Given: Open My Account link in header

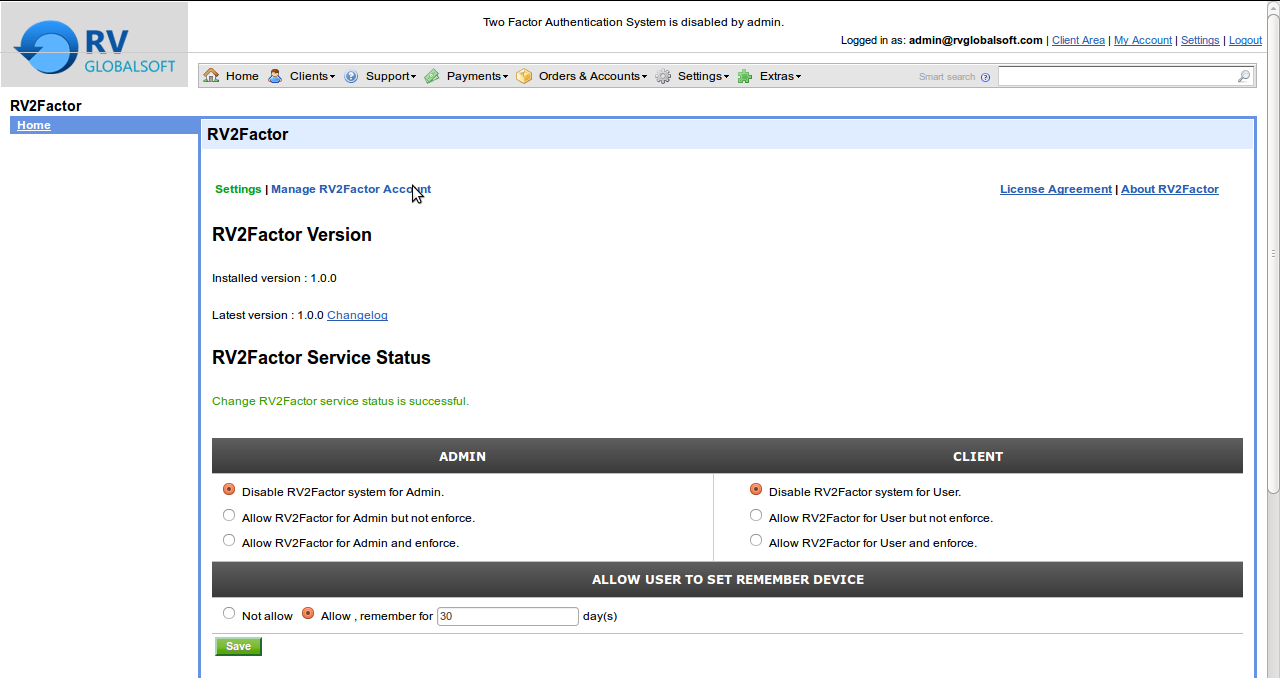Looking at the screenshot, I should [x=1143, y=40].
